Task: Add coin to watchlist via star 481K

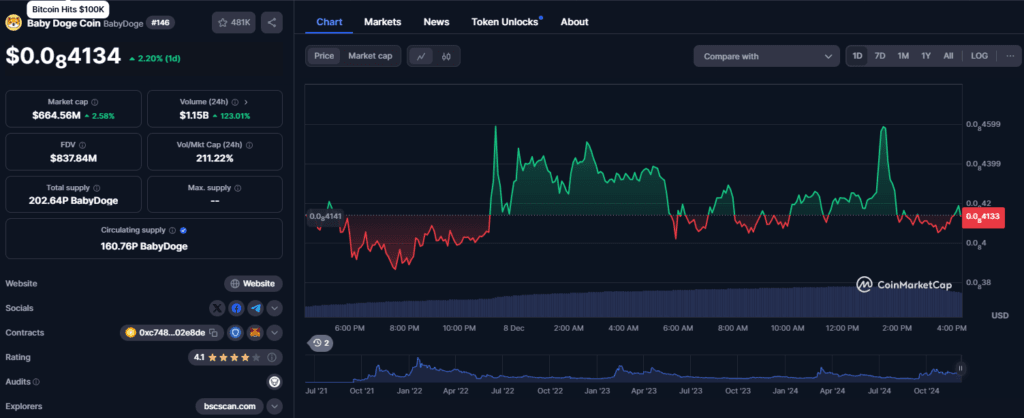Action: pos(233,23)
